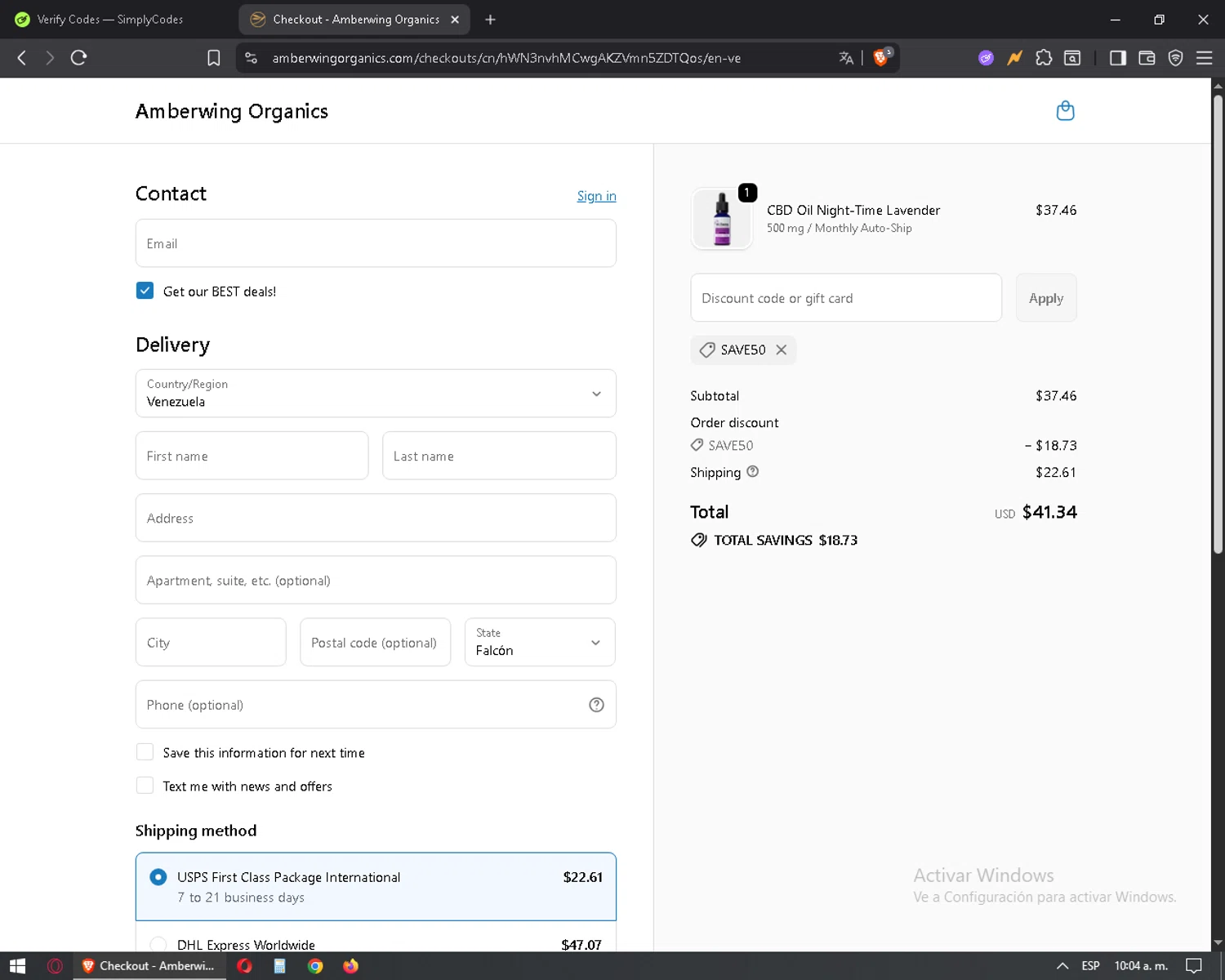The width and height of the screenshot is (1225, 980).
Task: Click the browser address bar URL
Action: (506, 58)
